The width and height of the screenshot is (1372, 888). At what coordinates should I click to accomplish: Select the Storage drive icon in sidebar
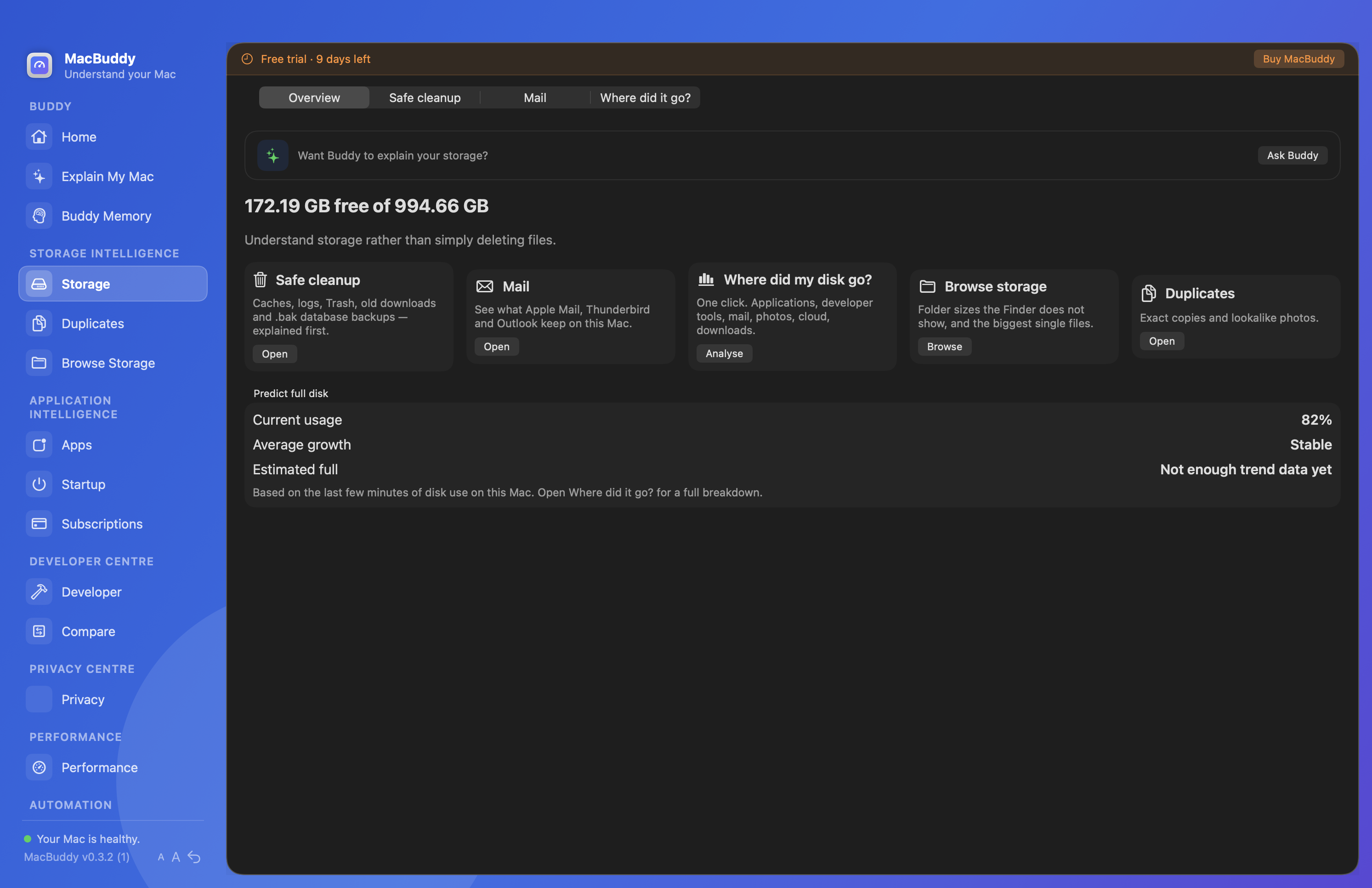39,284
